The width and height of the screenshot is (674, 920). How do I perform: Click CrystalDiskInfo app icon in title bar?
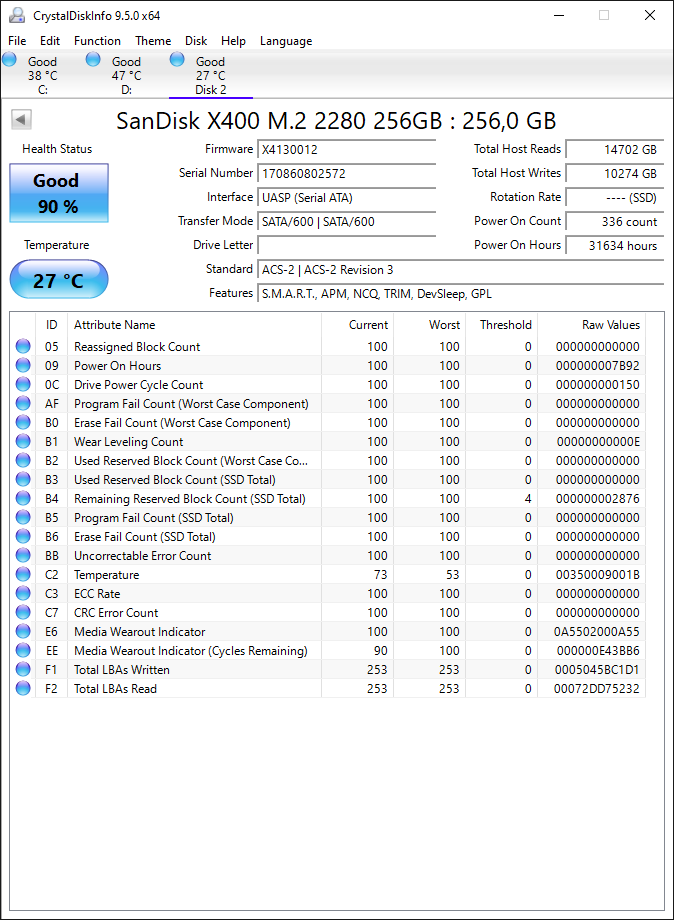[x=17, y=15]
